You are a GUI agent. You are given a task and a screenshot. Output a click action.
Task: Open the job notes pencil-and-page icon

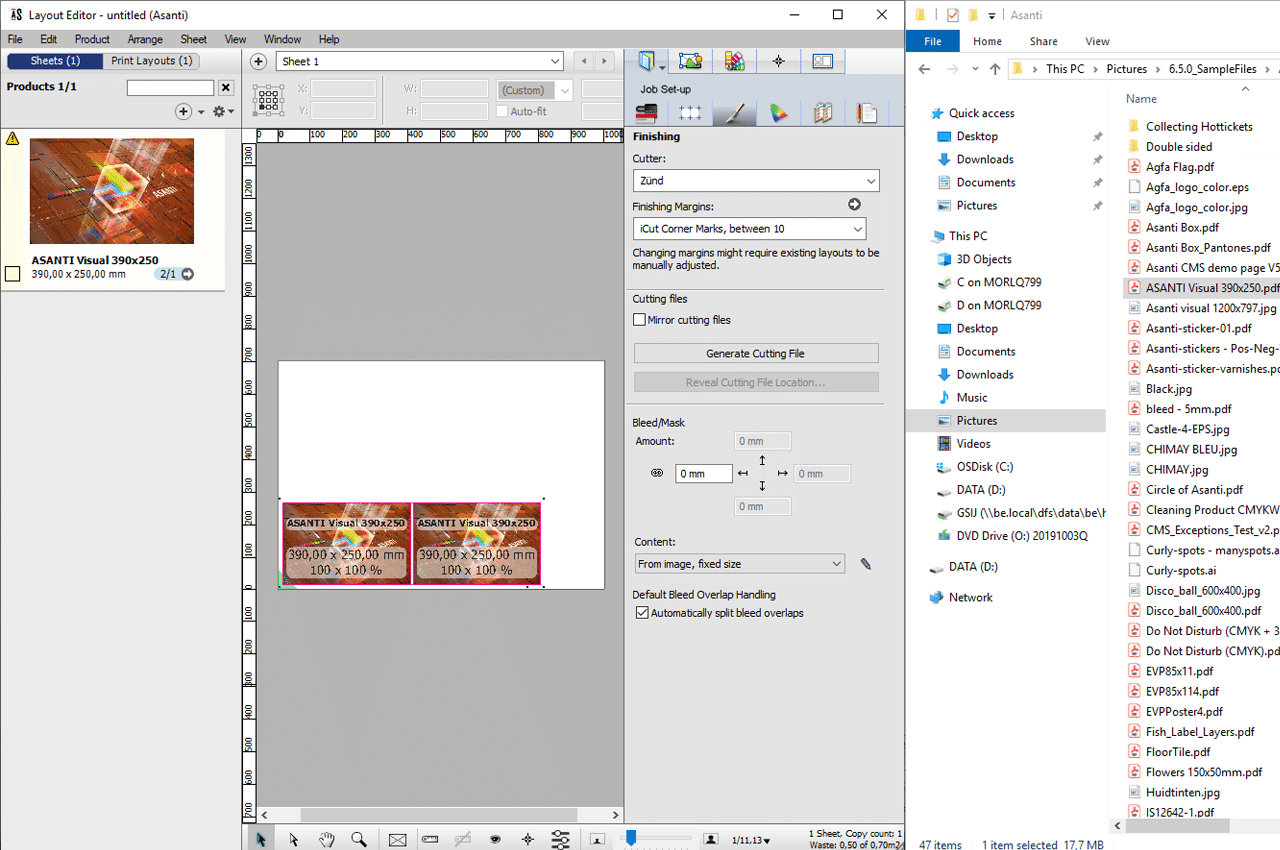[866, 113]
